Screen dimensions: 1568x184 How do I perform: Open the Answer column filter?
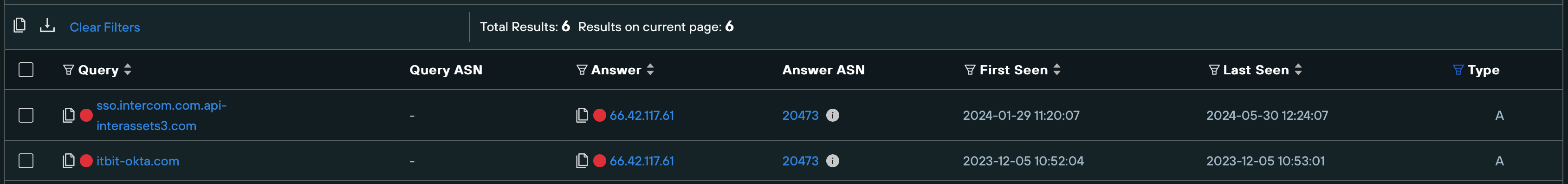[x=581, y=70]
